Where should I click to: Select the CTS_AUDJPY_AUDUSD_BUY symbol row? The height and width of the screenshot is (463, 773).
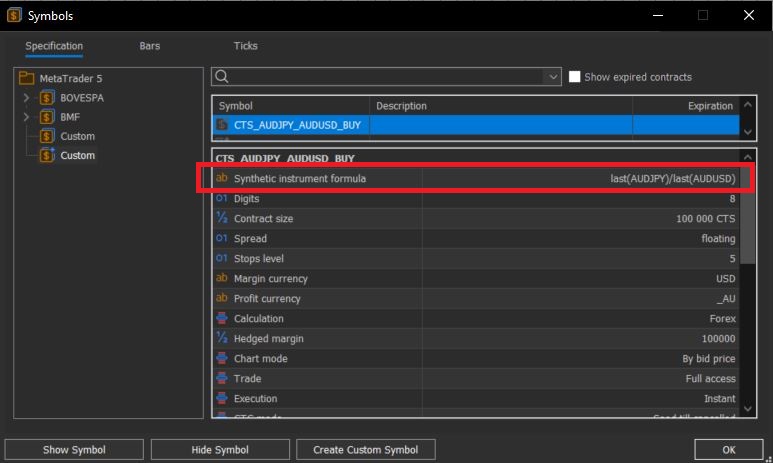(x=476, y=125)
